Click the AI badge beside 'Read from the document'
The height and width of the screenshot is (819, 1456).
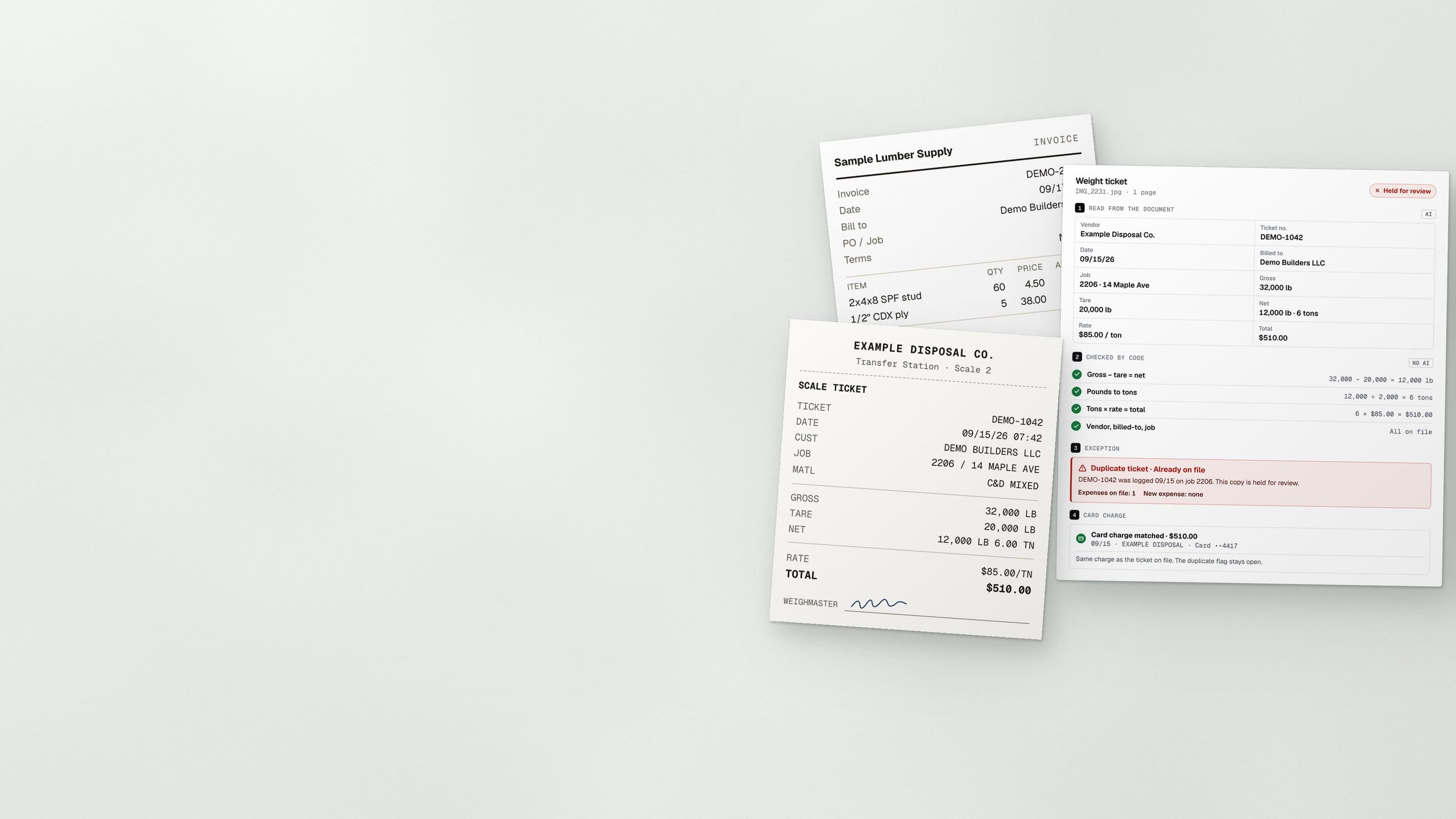1428,214
